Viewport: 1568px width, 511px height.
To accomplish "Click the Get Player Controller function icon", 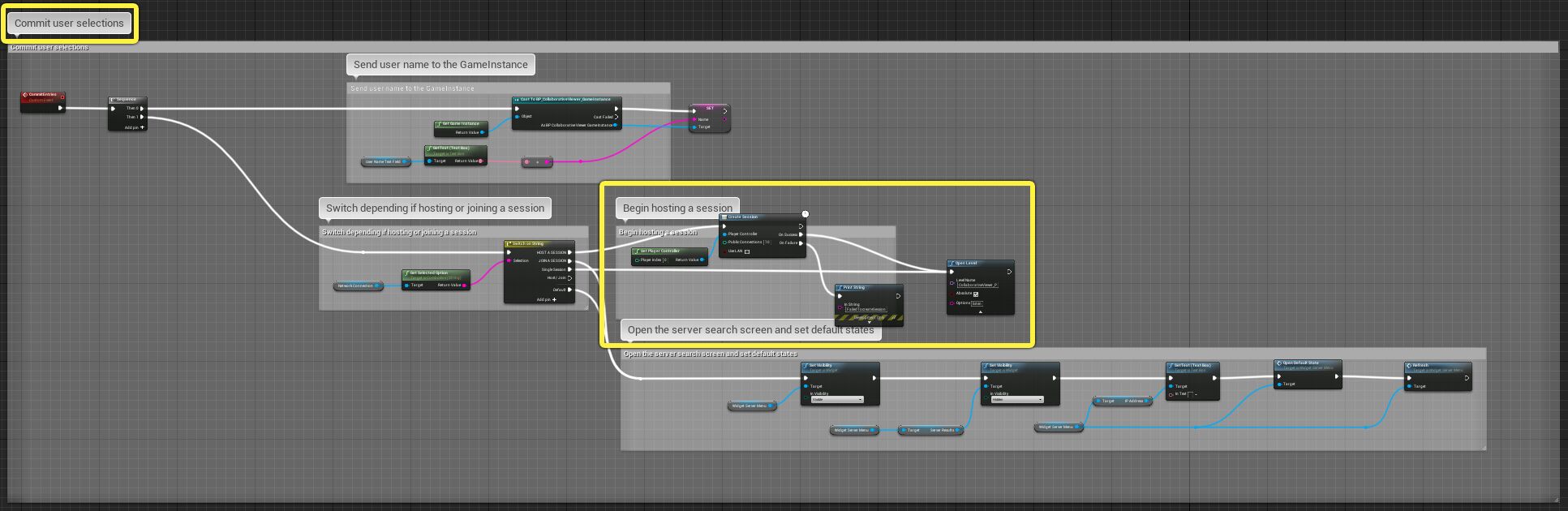I will (636, 251).
